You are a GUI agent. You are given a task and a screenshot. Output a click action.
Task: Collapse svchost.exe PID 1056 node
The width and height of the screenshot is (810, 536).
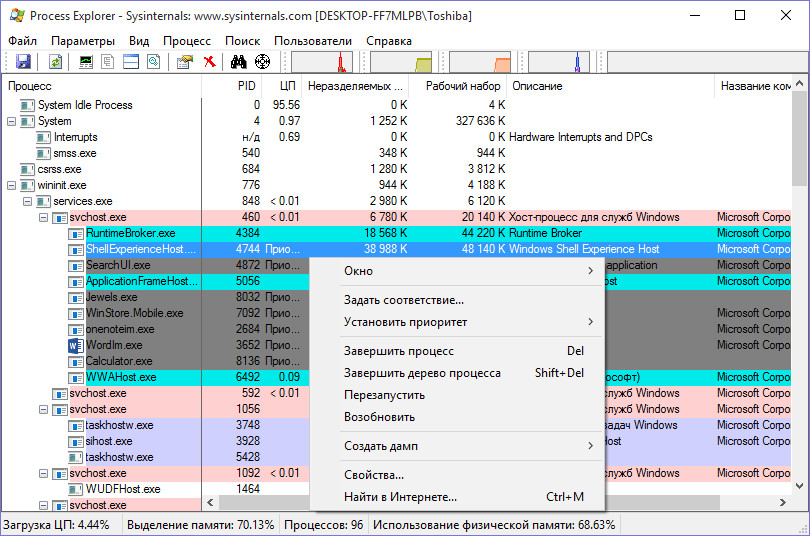43,409
